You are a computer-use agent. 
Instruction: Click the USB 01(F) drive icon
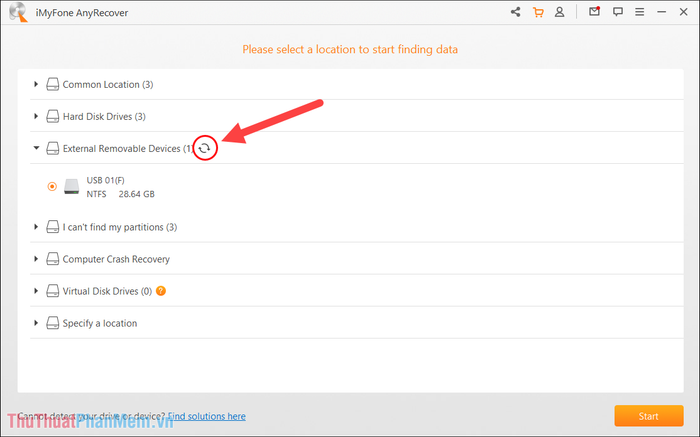click(71, 187)
